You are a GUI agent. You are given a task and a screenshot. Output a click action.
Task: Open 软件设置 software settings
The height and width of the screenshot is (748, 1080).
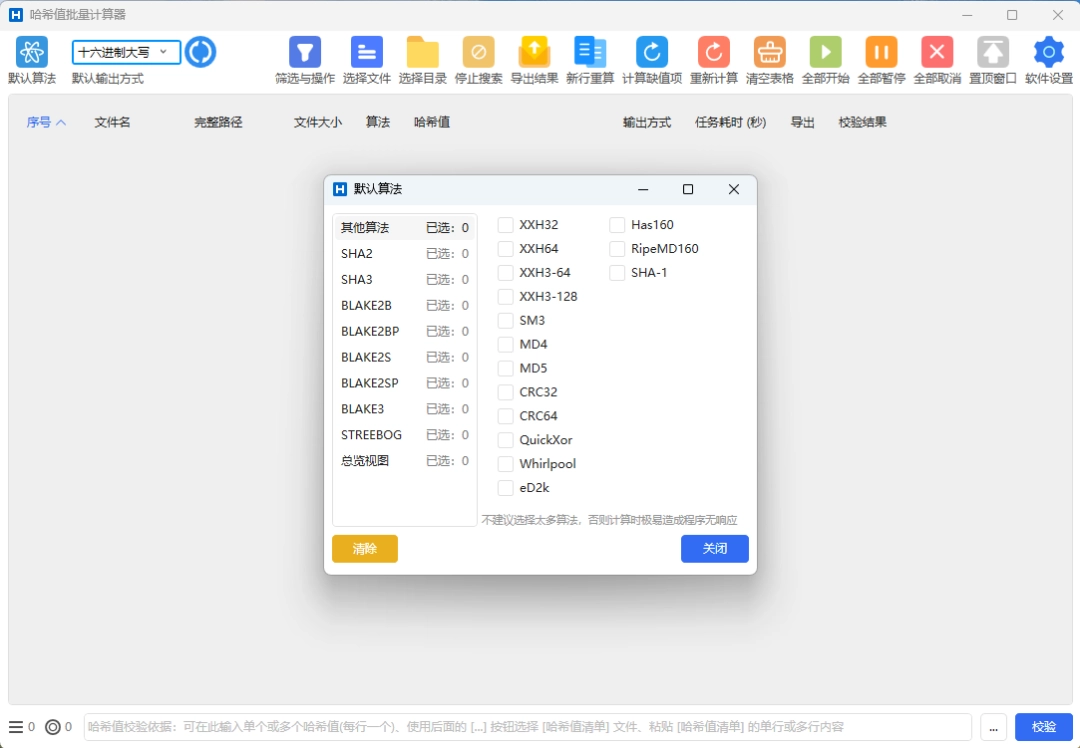click(1047, 52)
